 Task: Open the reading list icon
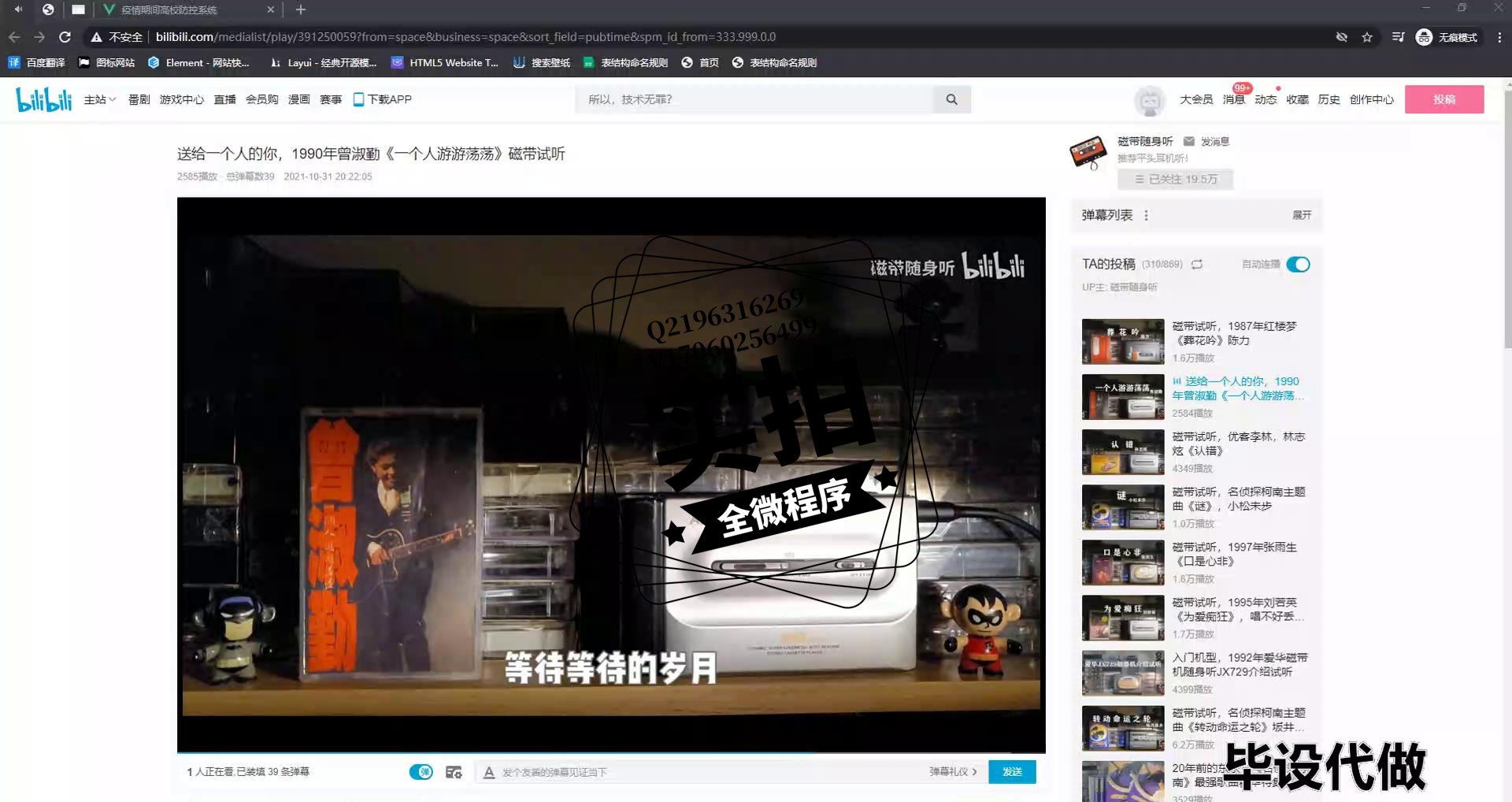click(x=1398, y=37)
